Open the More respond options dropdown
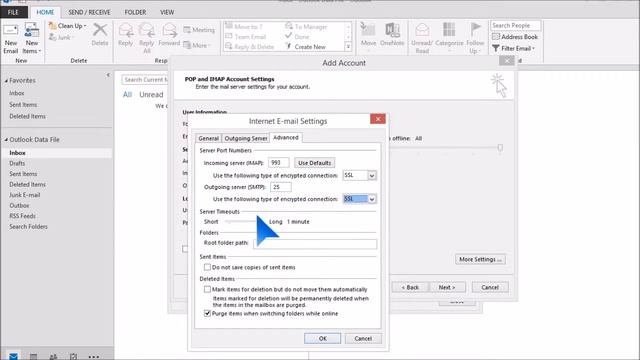The image size is (640, 360). (x=197, y=45)
